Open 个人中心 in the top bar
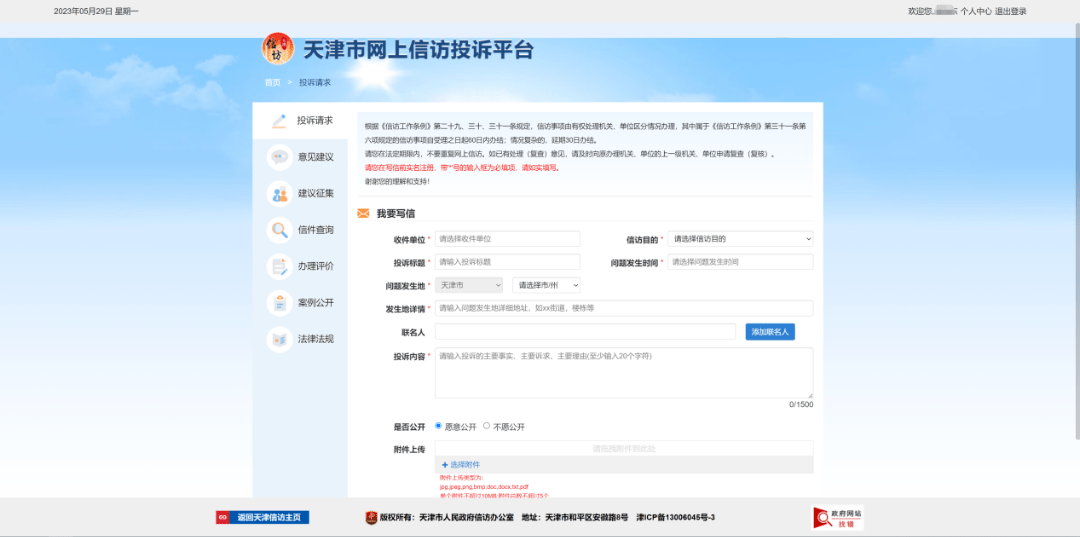This screenshot has height=537, width=1080. [976, 12]
